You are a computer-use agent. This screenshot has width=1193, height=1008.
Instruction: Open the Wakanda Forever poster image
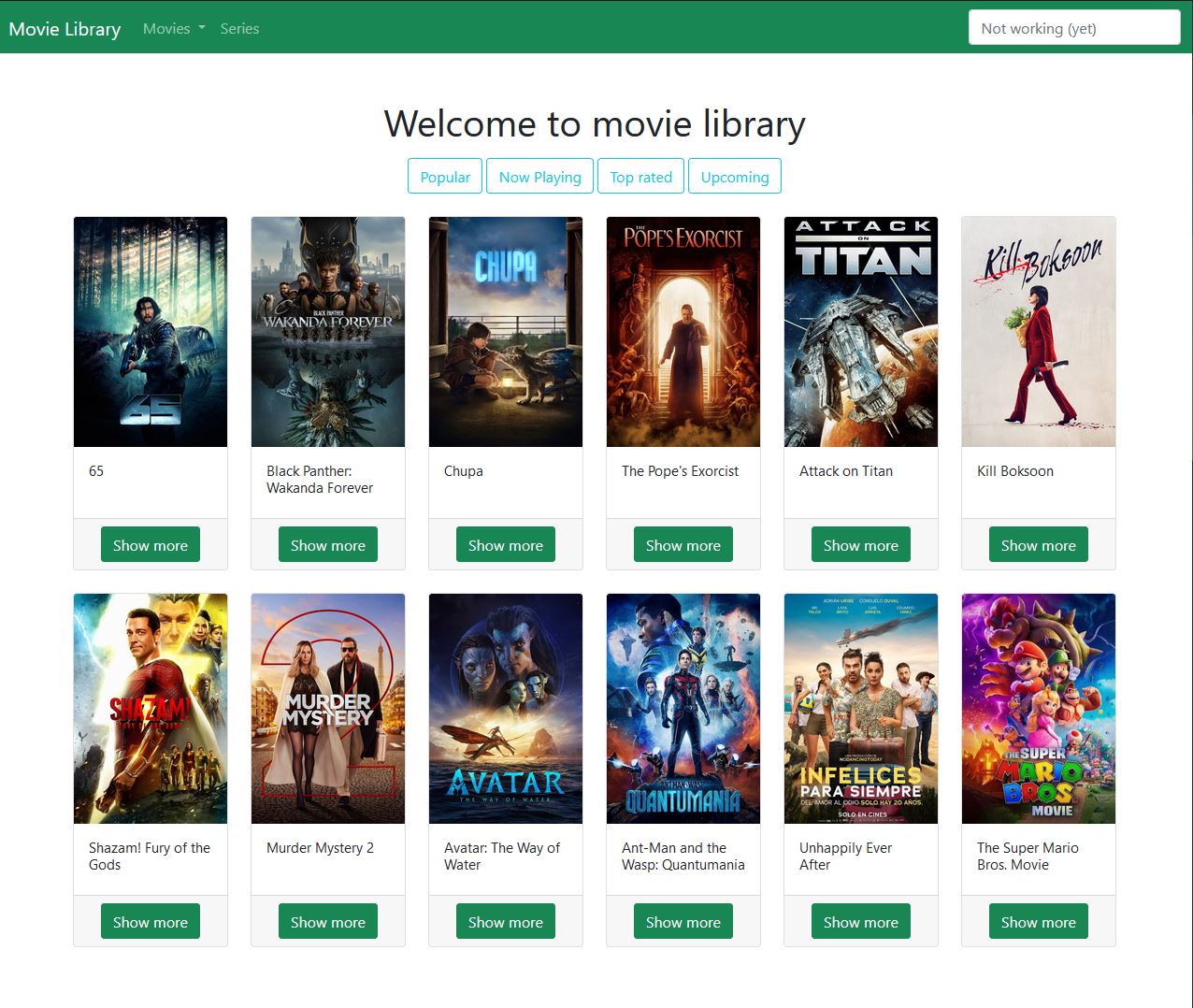pyautogui.click(x=328, y=332)
